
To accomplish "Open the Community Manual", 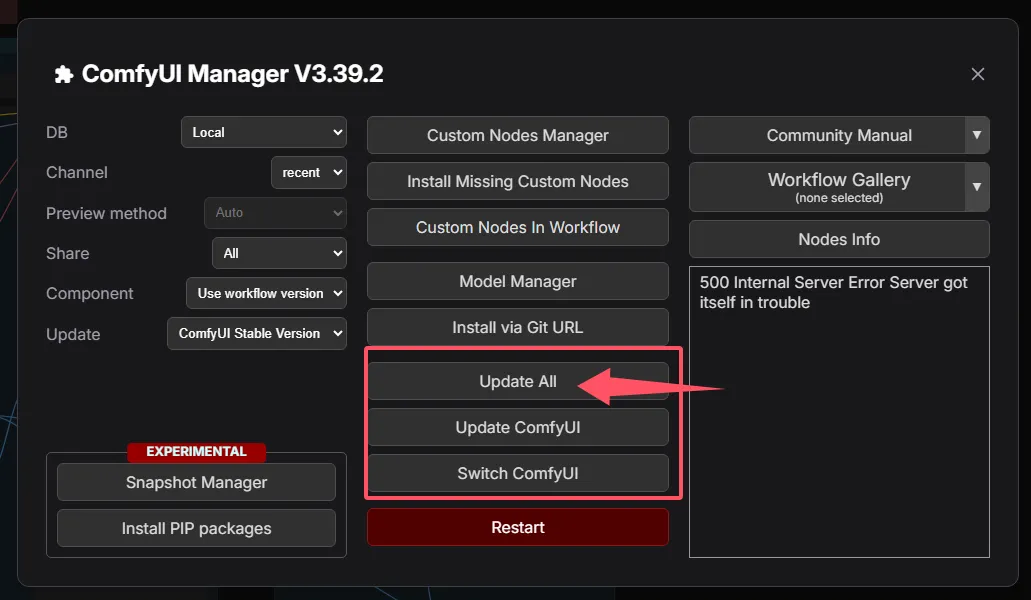I will click(827, 135).
